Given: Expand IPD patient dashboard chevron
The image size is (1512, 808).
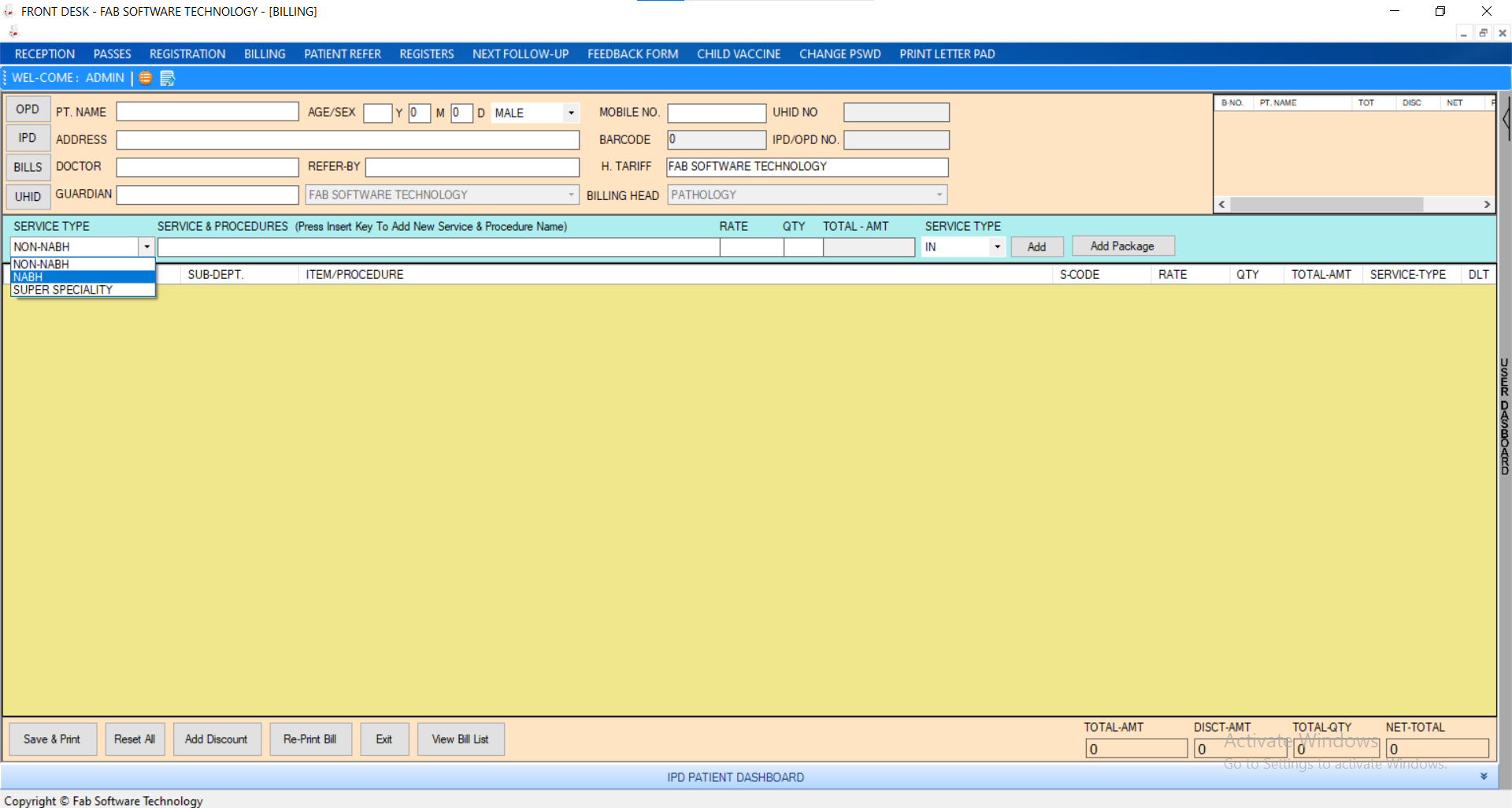Looking at the screenshot, I should (1484, 776).
